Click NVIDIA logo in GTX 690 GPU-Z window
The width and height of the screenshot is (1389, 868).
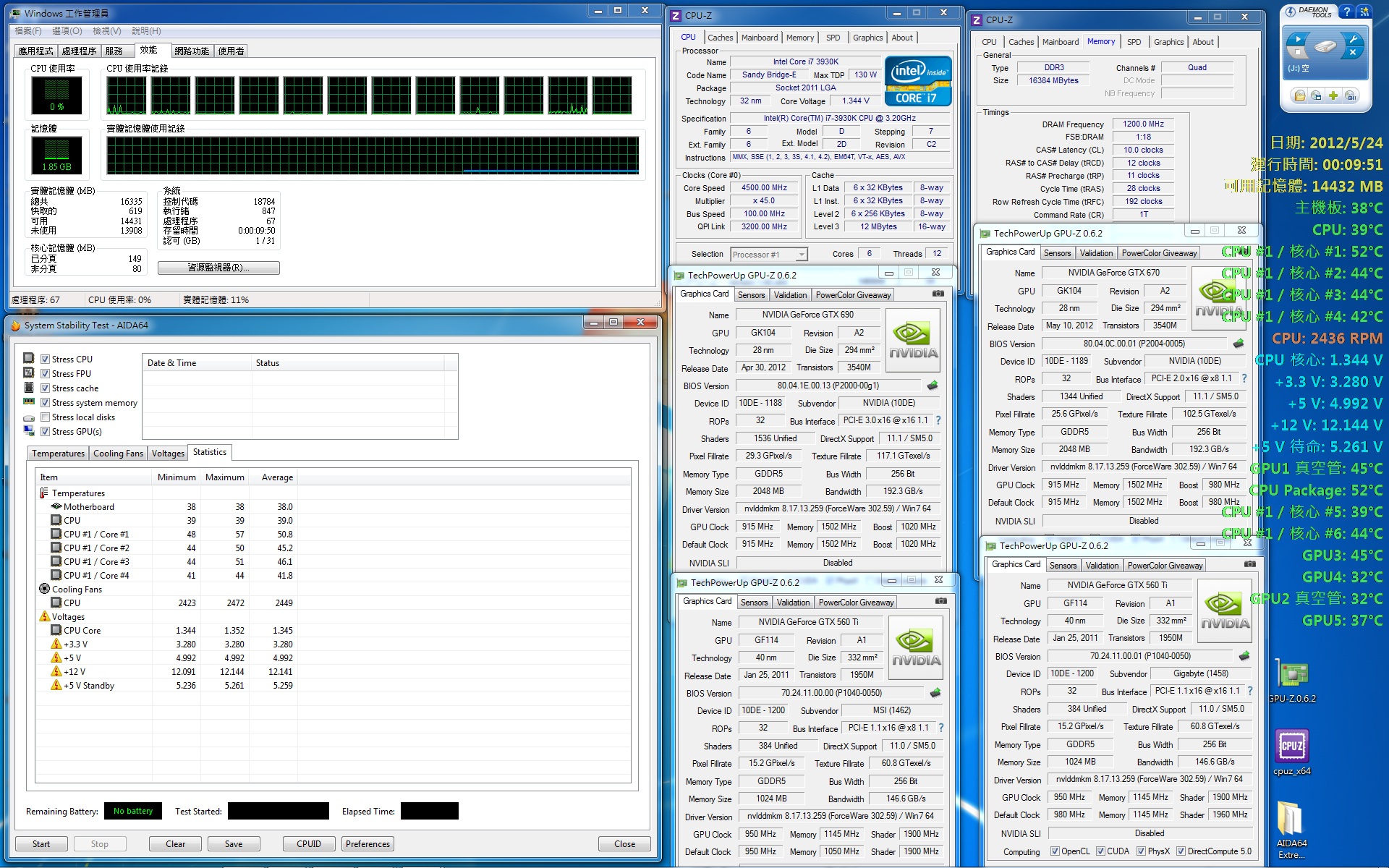(x=913, y=341)
